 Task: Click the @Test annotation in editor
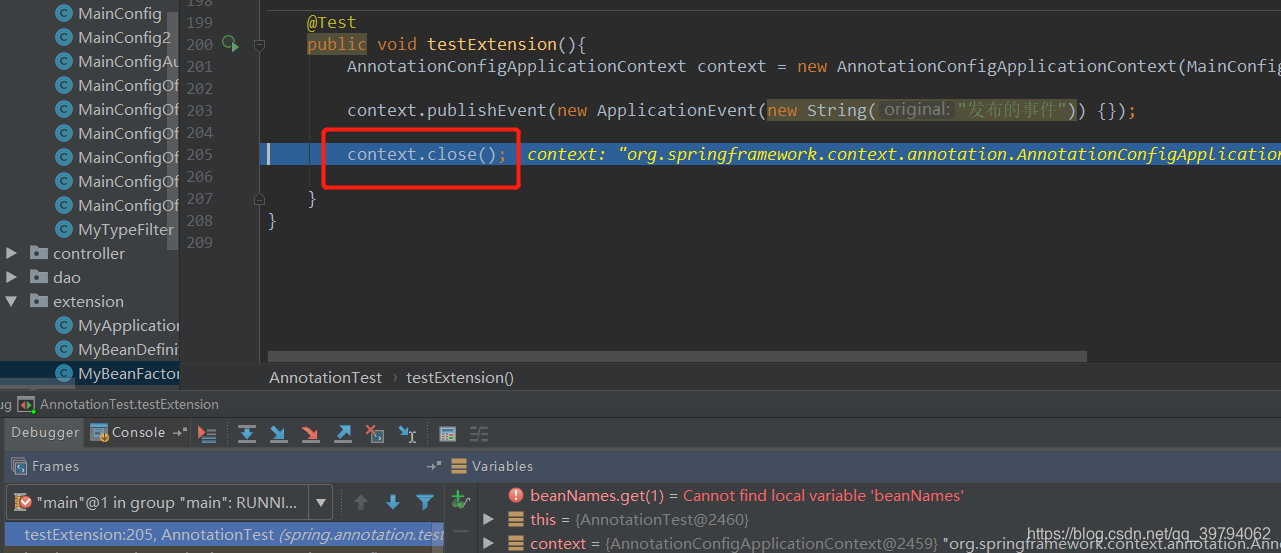pos(331,22)
